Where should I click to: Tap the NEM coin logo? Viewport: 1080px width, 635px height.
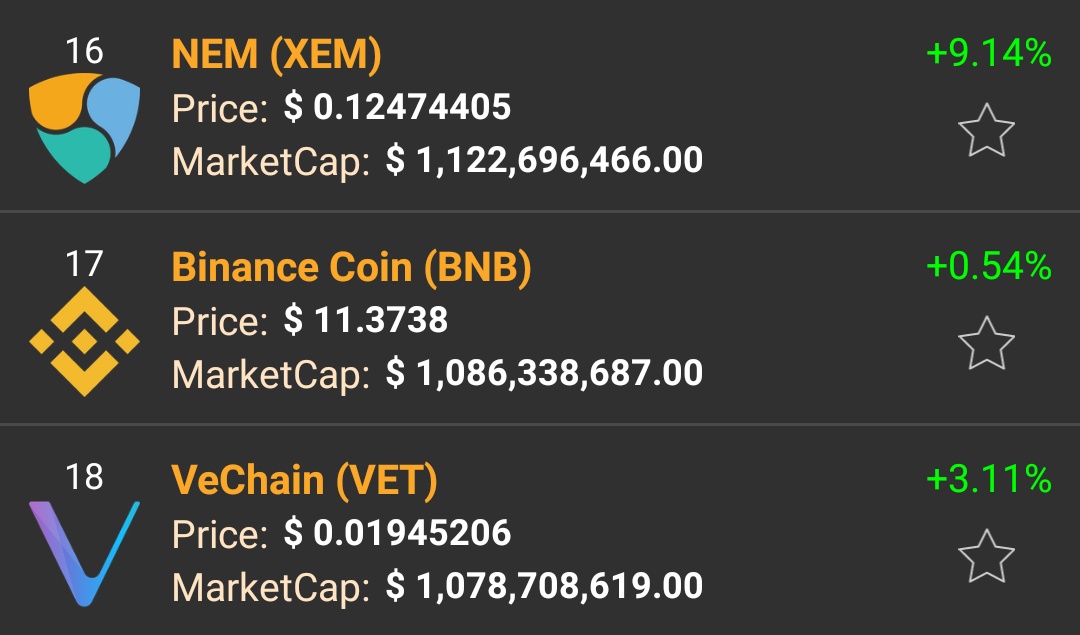84,127
